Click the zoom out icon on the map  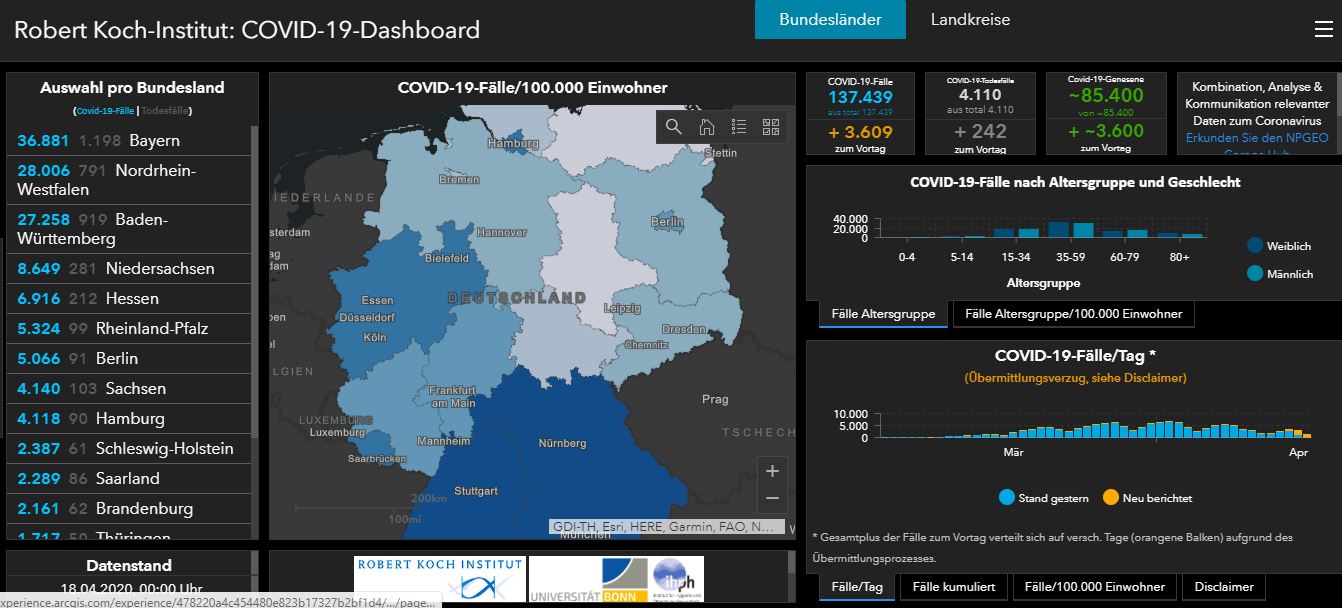coord(771,496)
